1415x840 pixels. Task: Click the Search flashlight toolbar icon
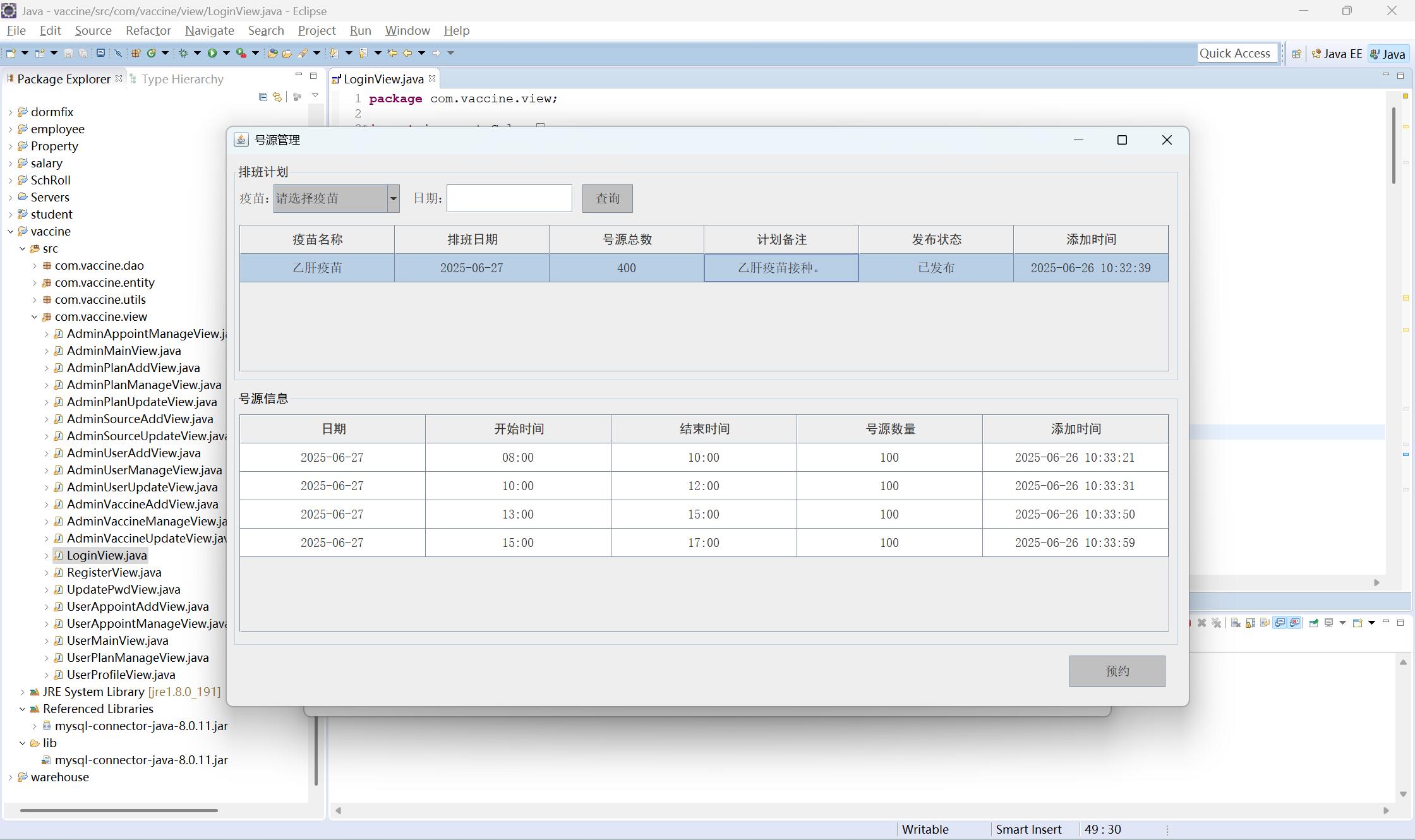click(x=303, y=53)
